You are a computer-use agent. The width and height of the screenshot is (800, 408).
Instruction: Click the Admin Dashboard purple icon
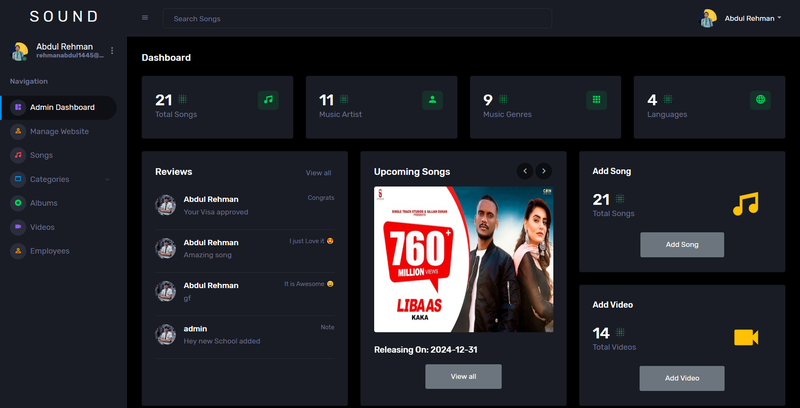pyautogui.click(x=18, y=108)
